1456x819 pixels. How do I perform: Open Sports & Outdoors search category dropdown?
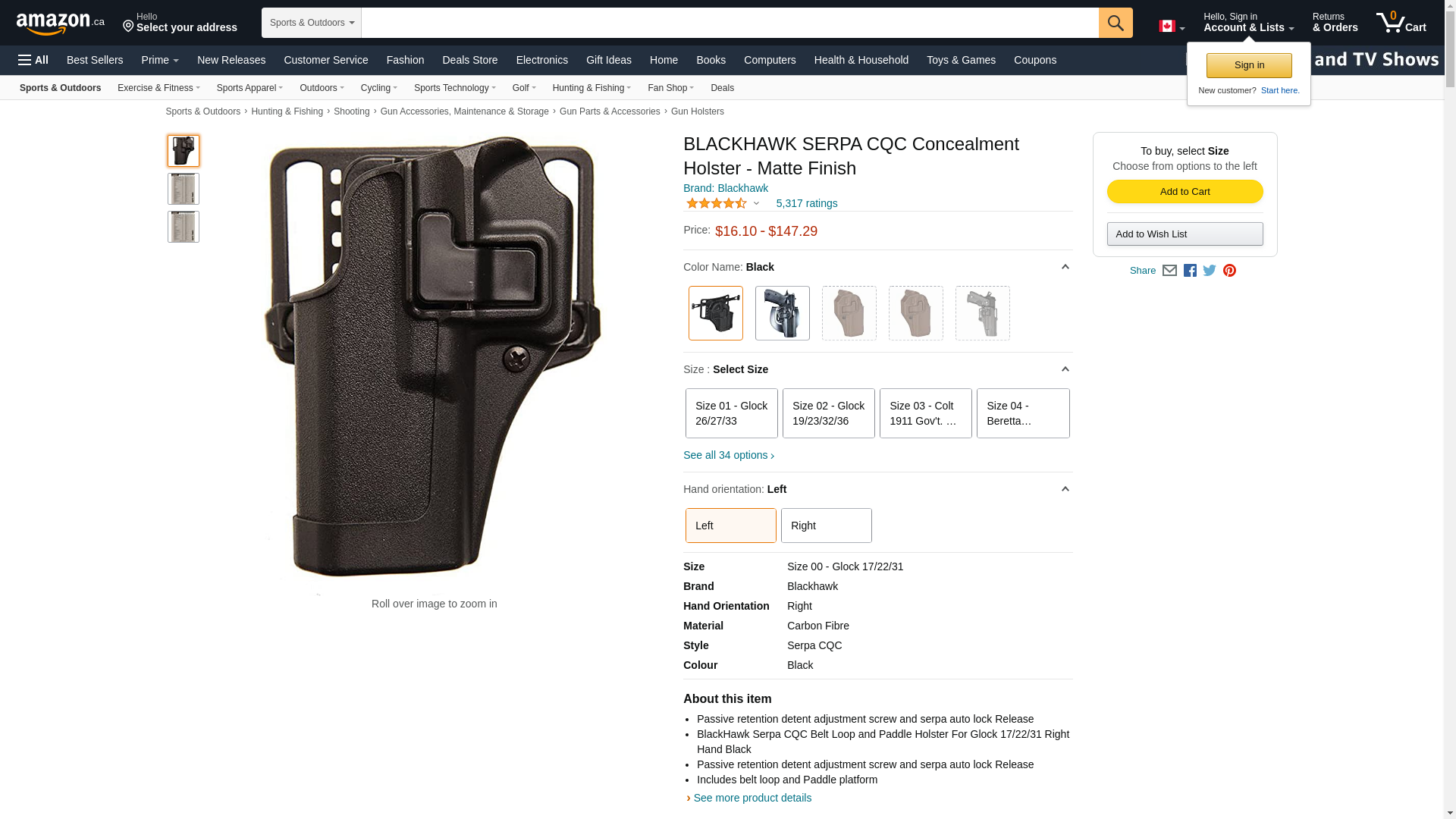[311, 23]
